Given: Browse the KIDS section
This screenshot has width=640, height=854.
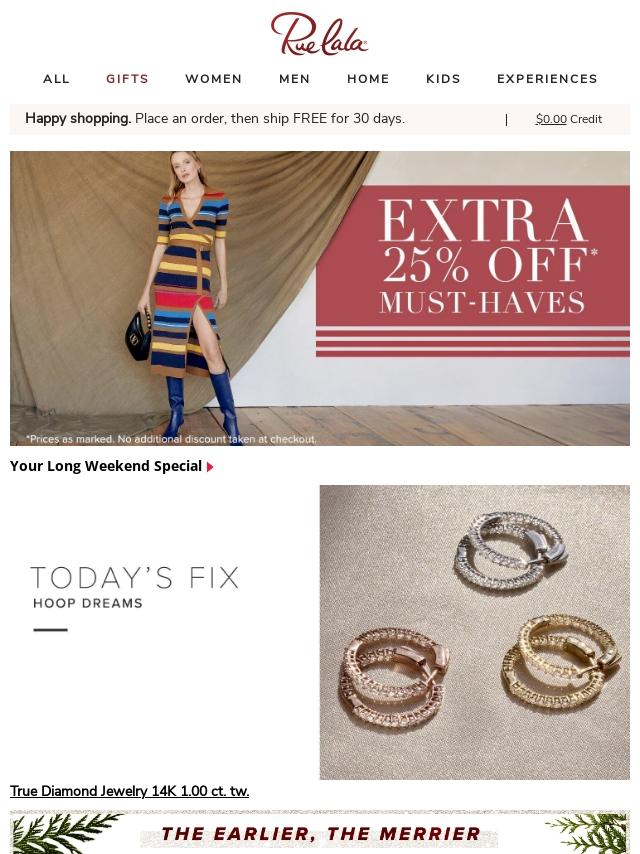Looking at the screenshot, I should coord(443,79).
